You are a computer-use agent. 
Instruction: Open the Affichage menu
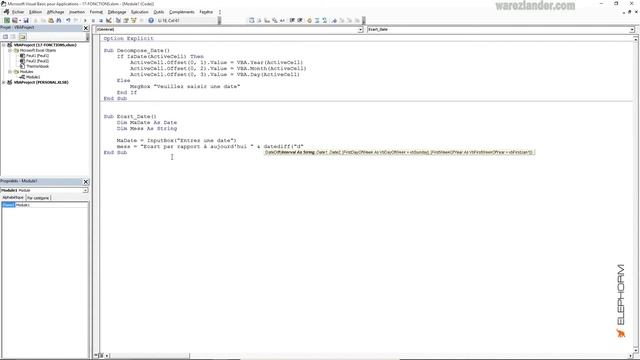pyautogui.click(x=56, y=12)
